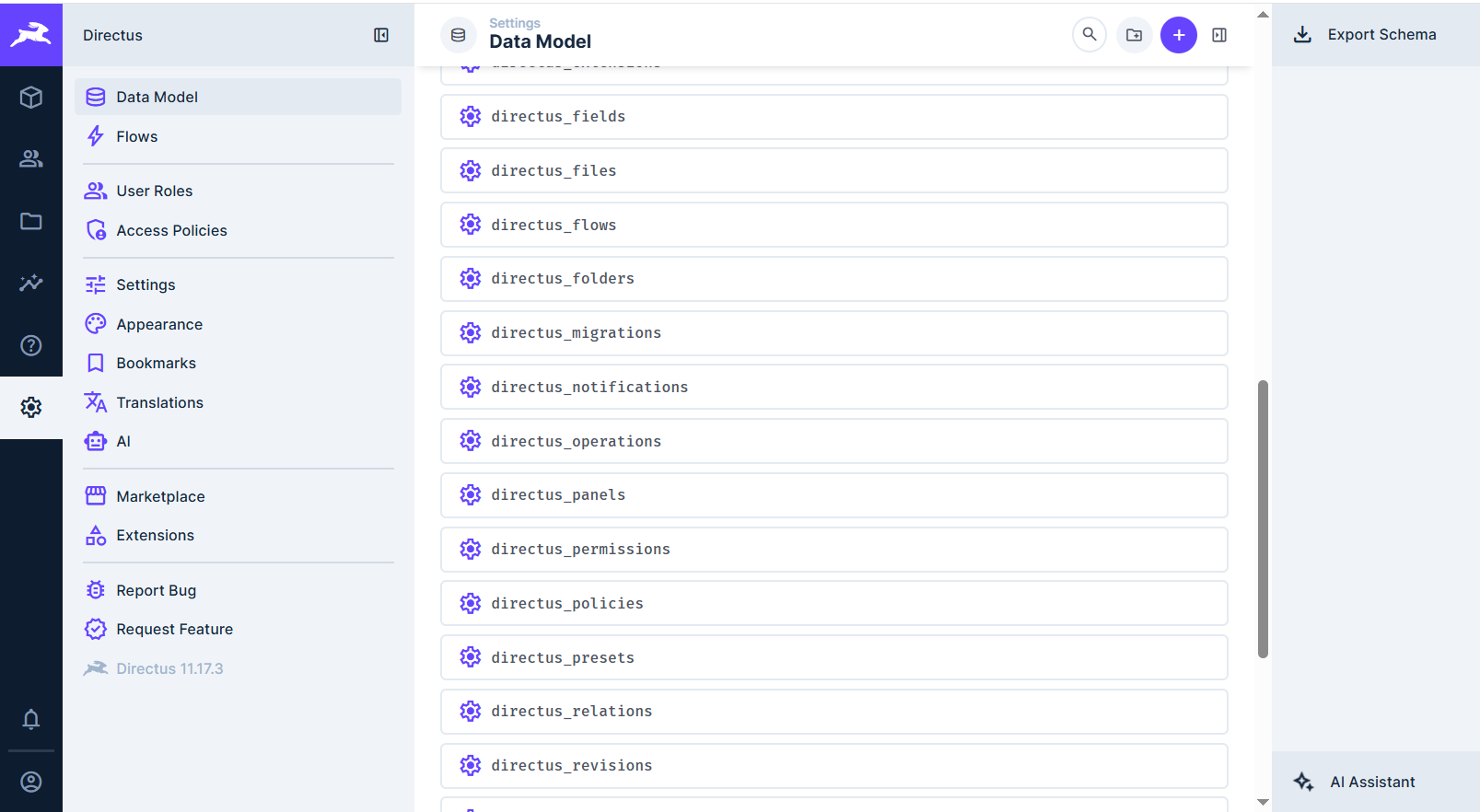Click the Request Feature link

tap(174, 629)
